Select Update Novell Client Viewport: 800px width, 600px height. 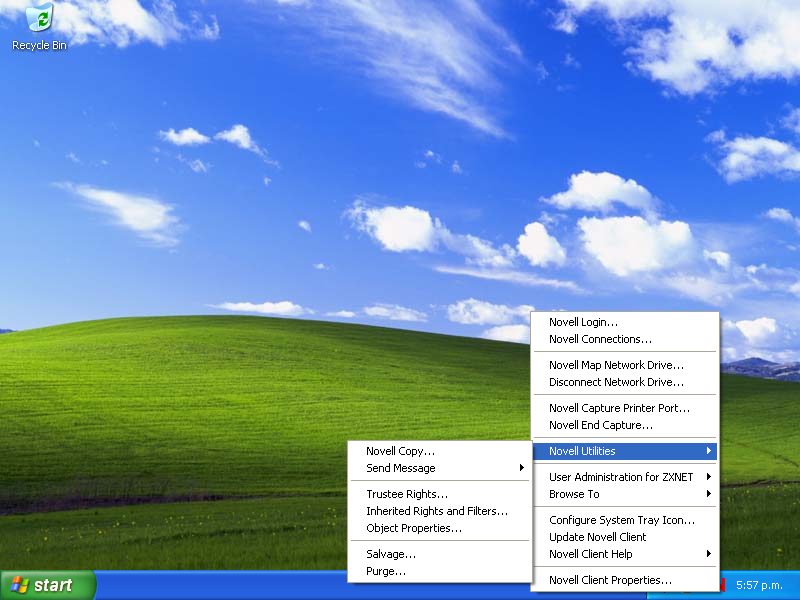624,537
